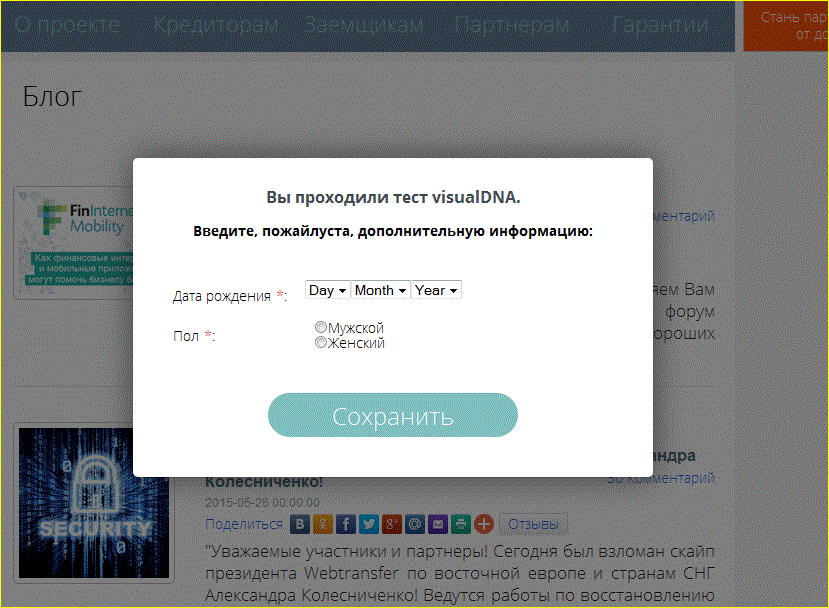Click the print icon in share bar
829x608 pixels.
coord(459,523)
